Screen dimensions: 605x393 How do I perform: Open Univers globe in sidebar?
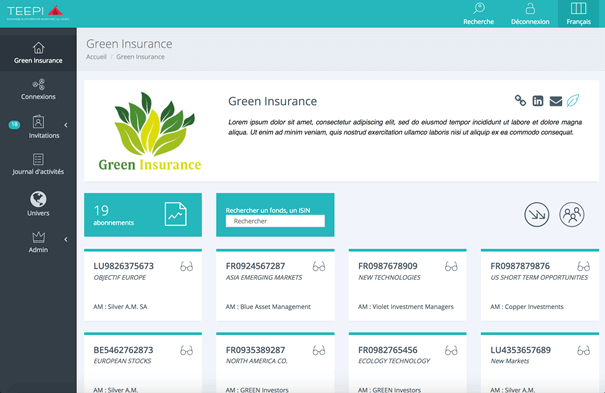click(38, 204)
